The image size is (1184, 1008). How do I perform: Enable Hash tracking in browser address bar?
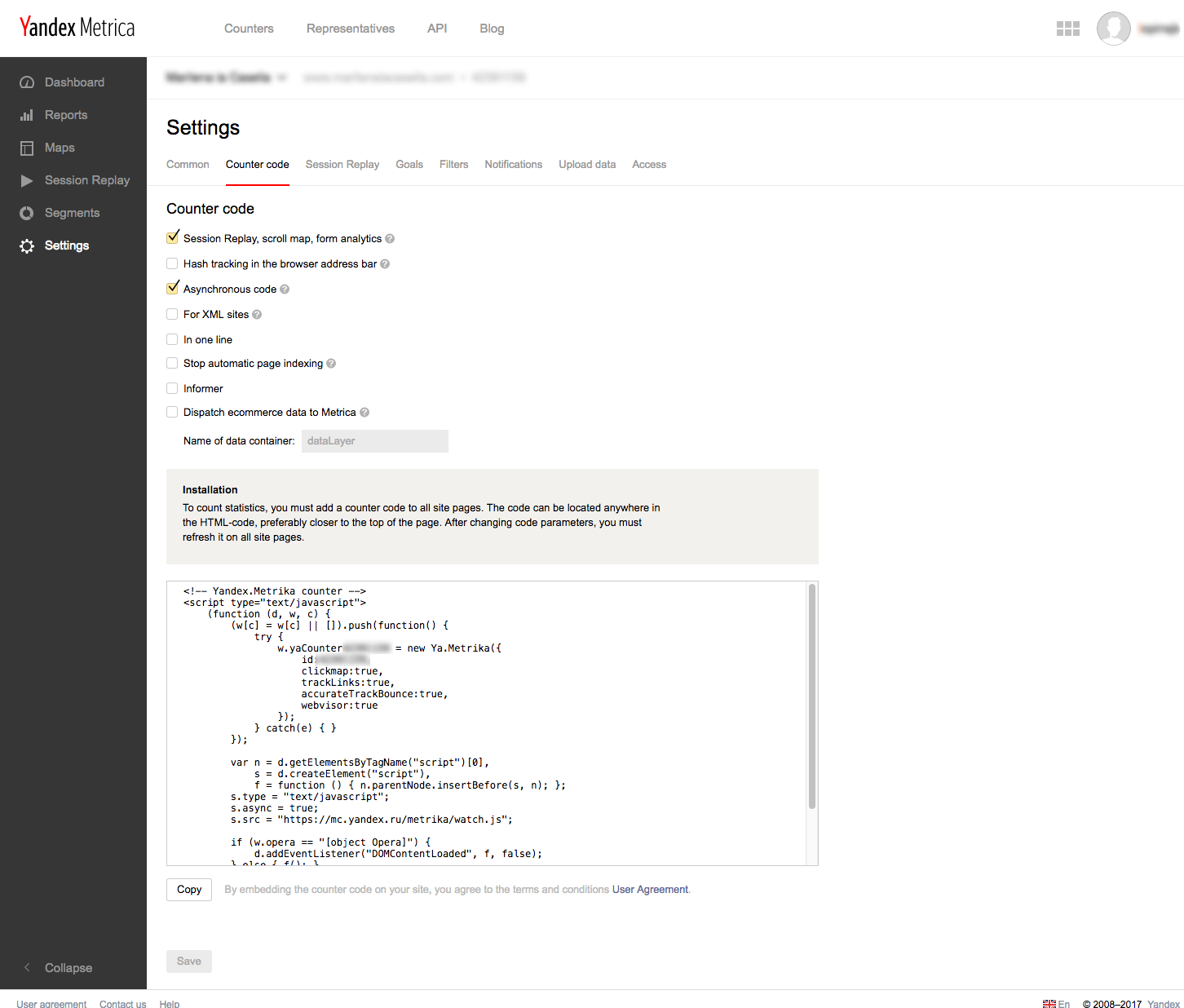click(172, 263)
